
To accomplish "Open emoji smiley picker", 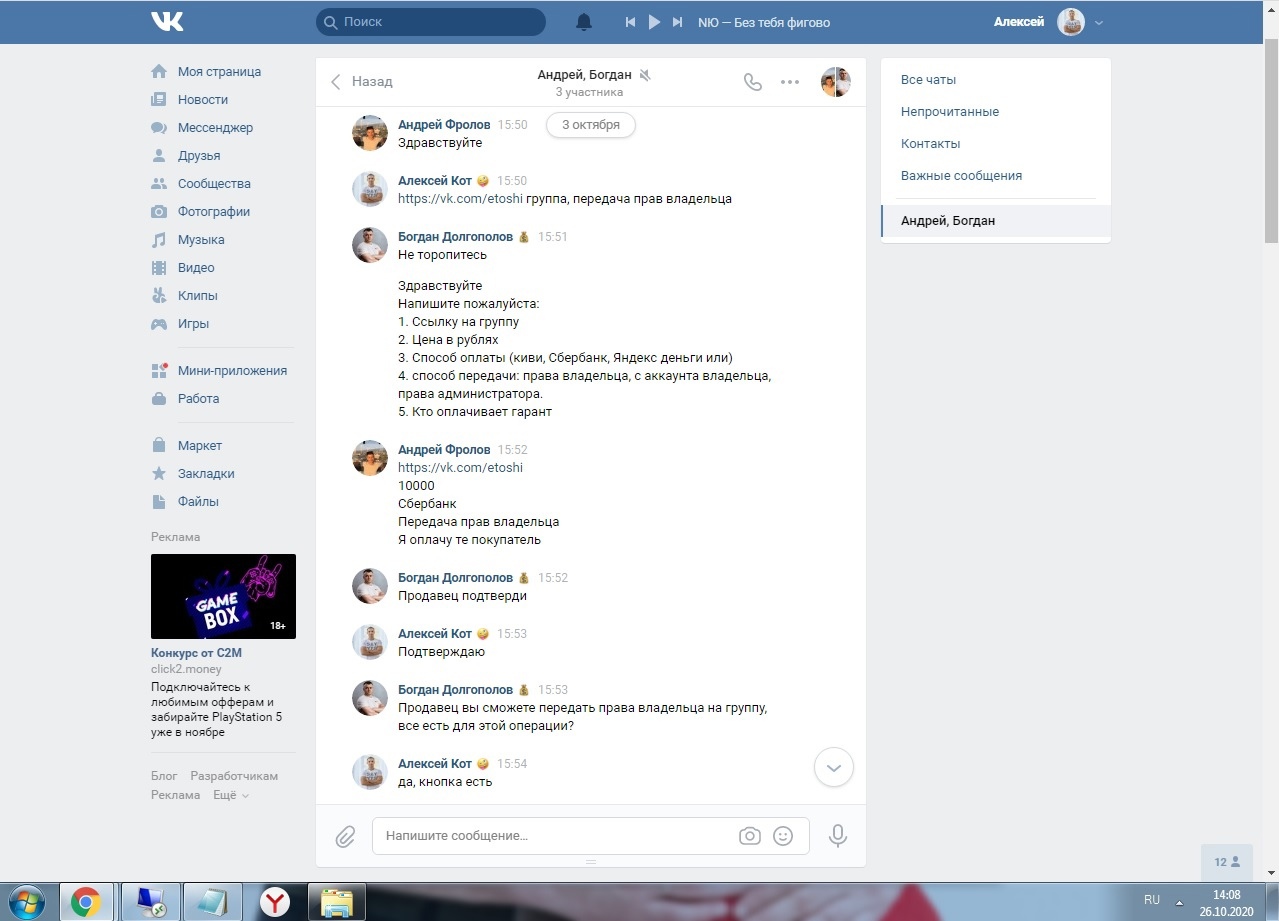I will pyautogui.click(x=783, y=836).
